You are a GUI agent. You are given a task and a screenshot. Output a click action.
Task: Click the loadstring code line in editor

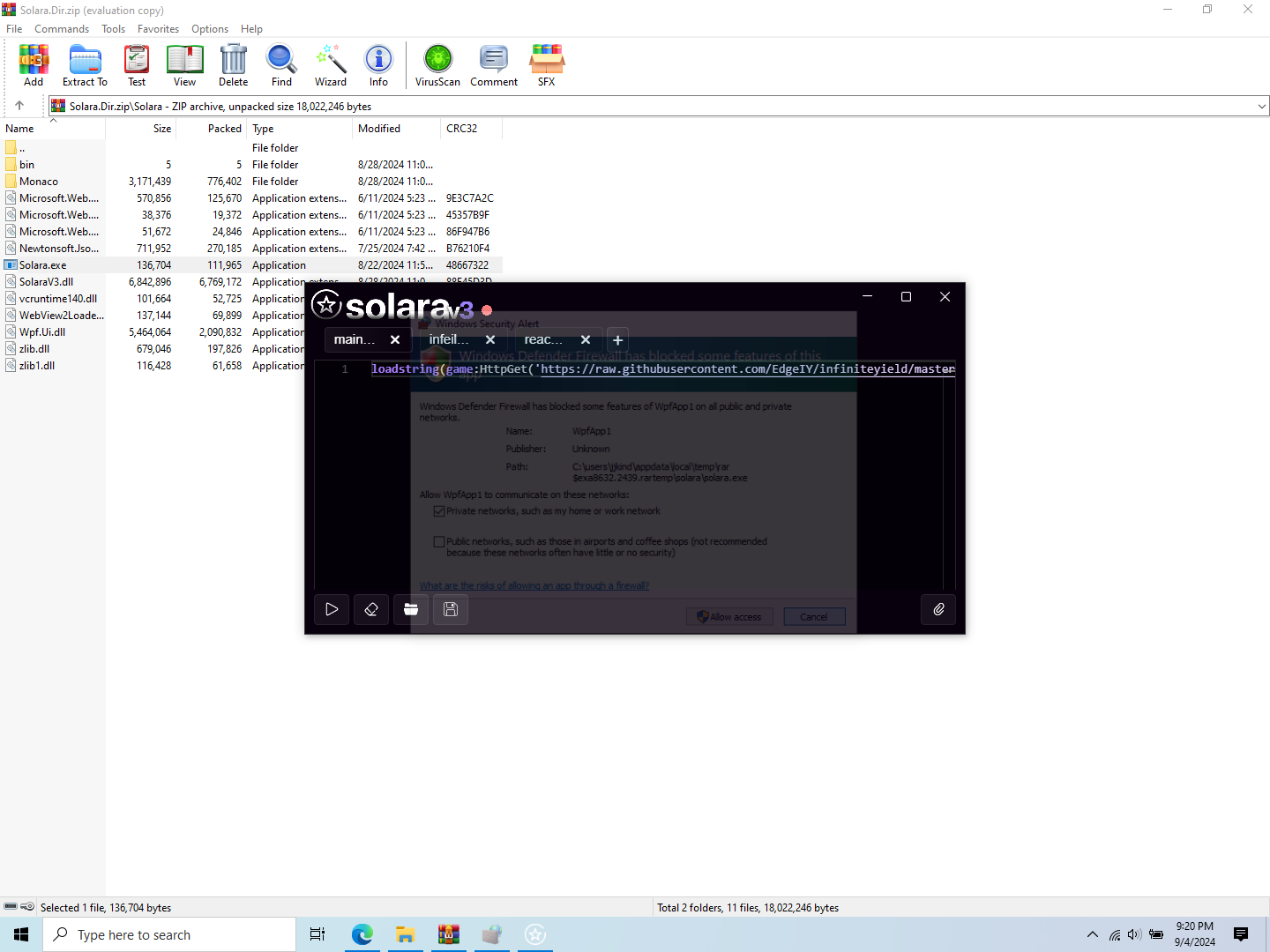pos(662,369)
